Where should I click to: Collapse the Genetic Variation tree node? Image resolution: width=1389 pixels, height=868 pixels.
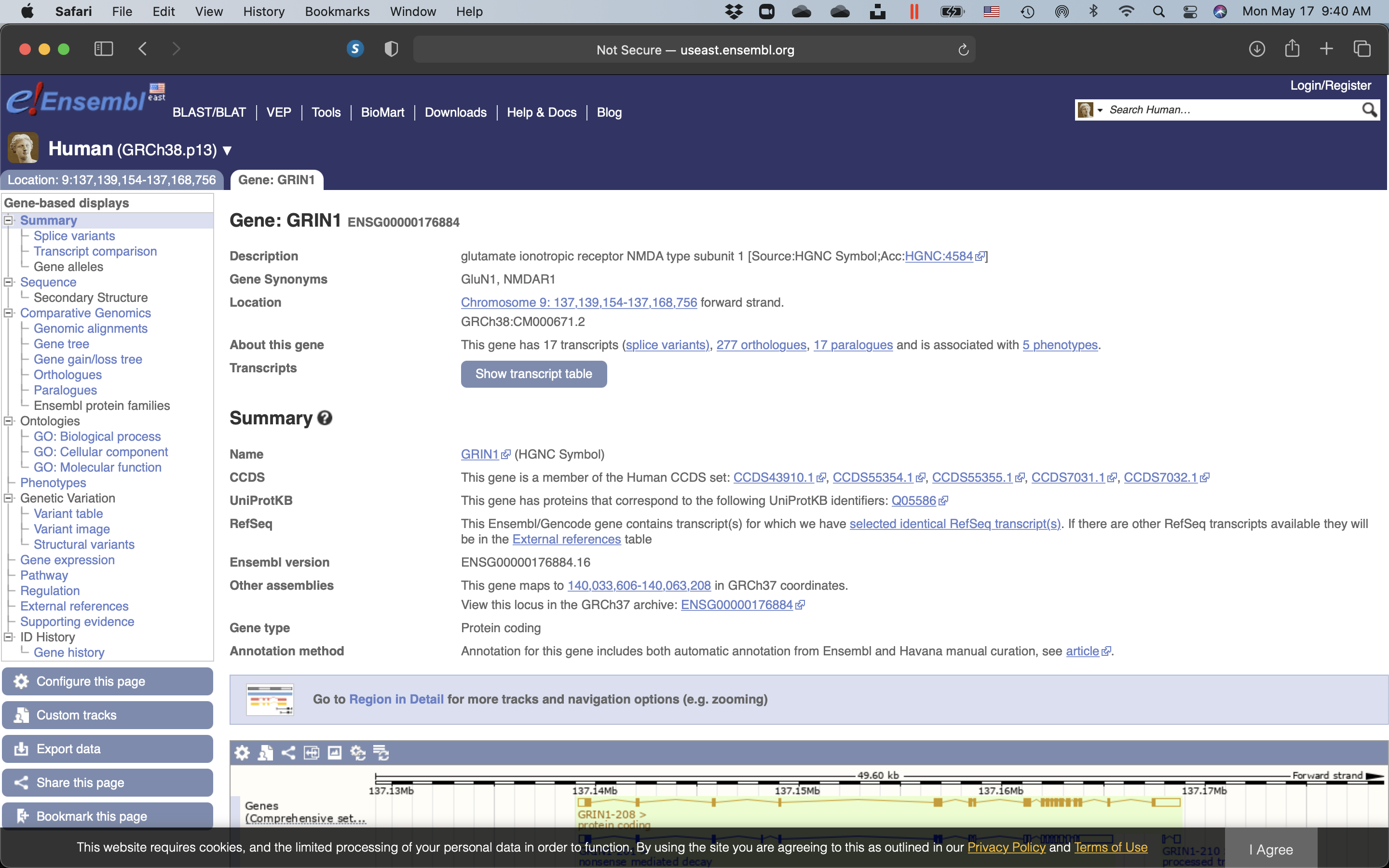pos(9,498)
